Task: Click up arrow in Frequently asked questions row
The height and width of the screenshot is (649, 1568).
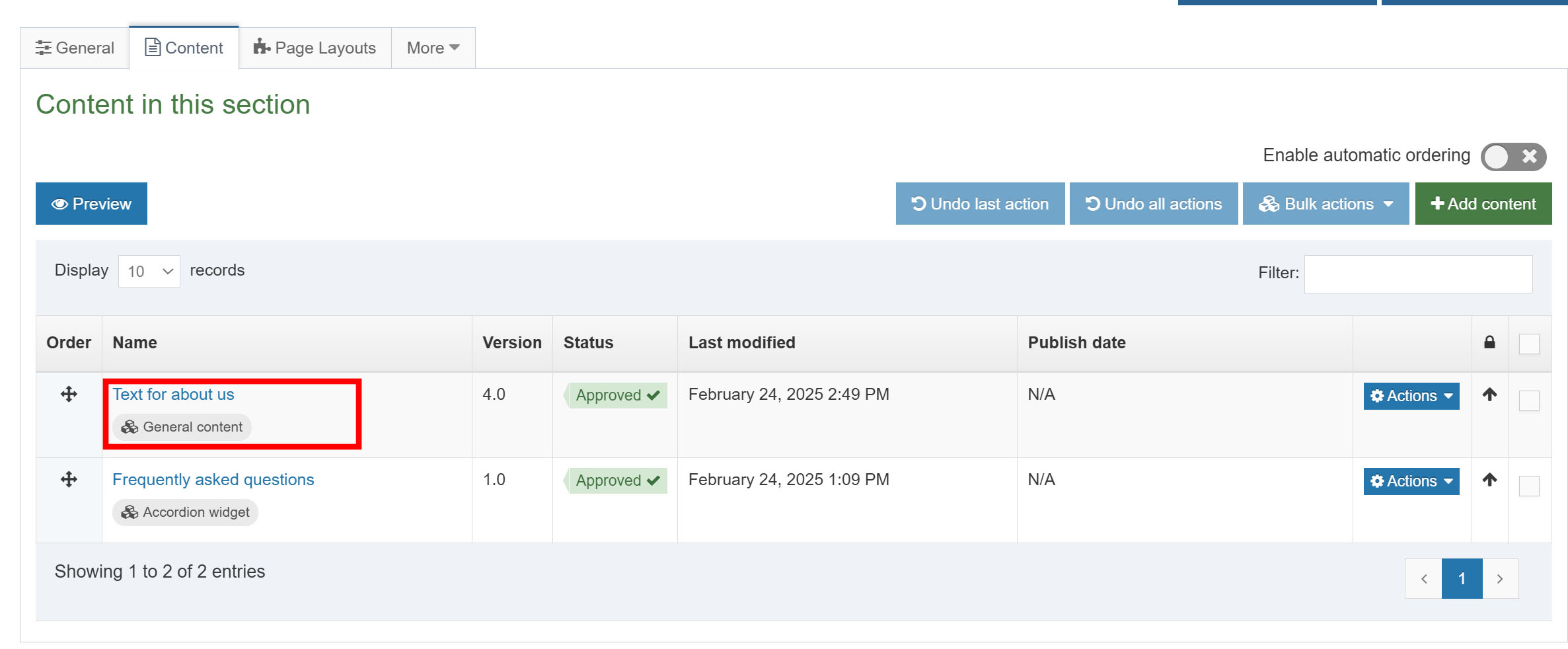Action: 1489,480
